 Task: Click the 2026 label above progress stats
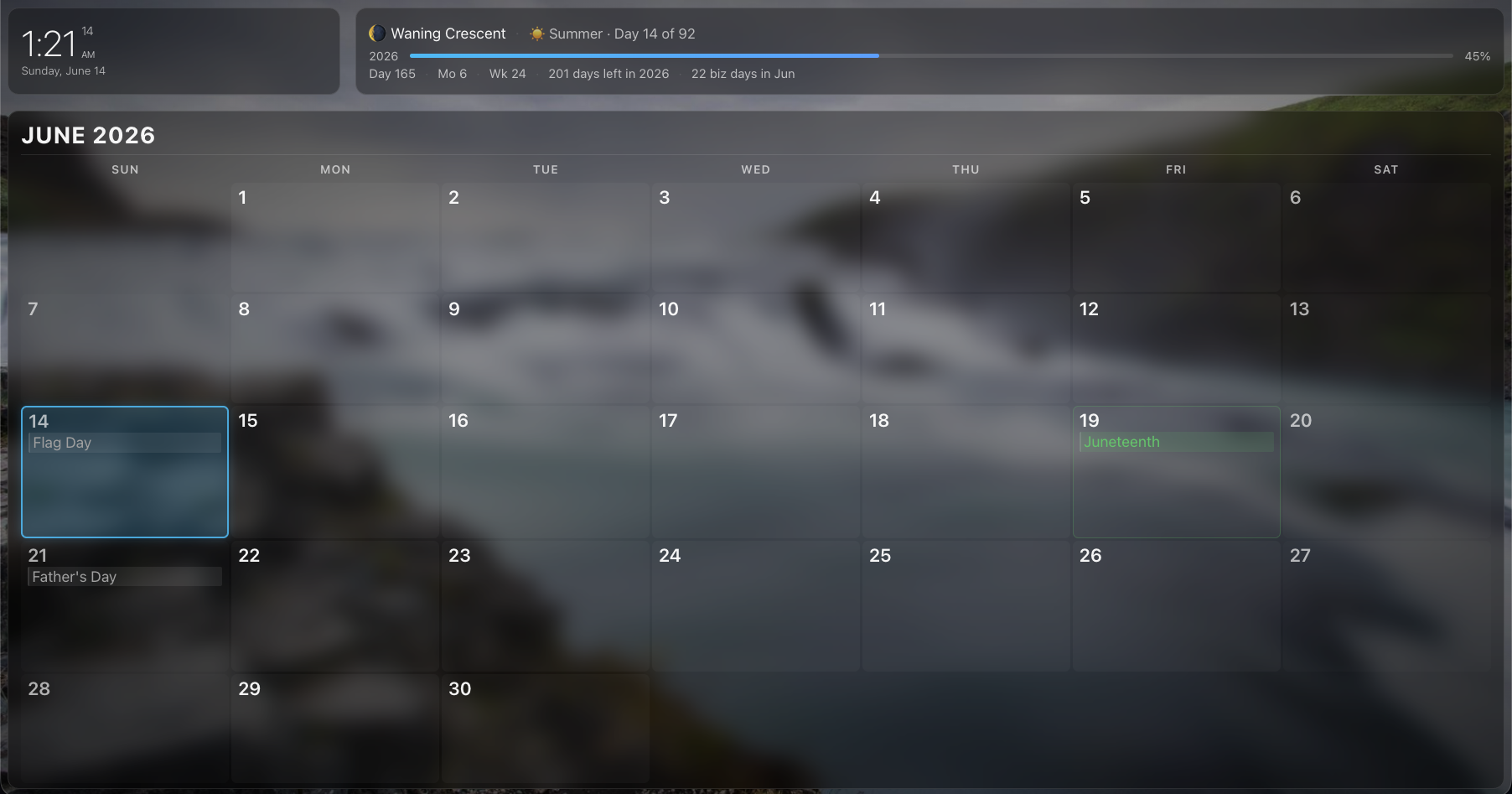coord(384,56)
